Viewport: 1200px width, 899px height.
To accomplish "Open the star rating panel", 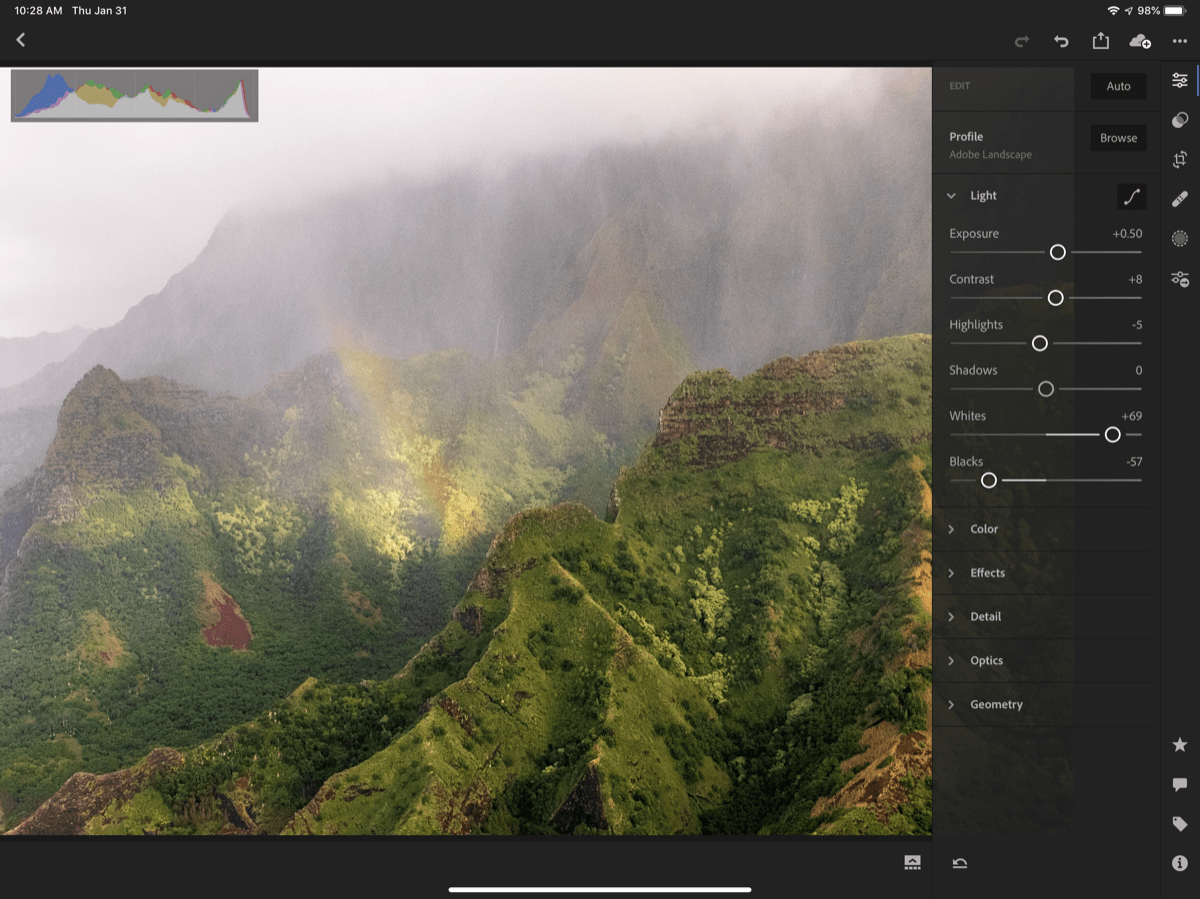I will pyautogui.click(x=1180, y=745).
